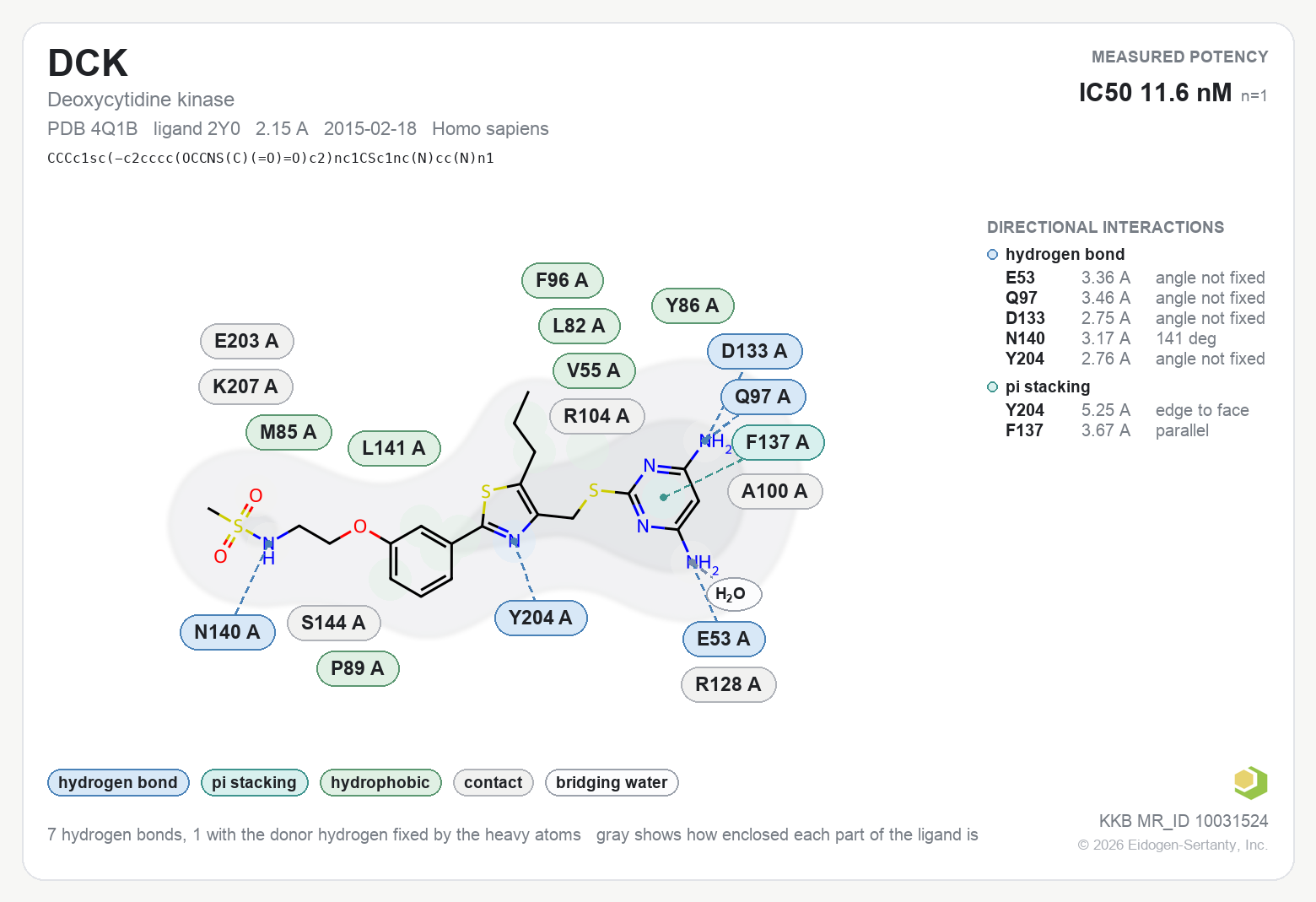Screen dimensions: 1316x902
Task: Select residue label E53 A
Action: click(724, 639)
